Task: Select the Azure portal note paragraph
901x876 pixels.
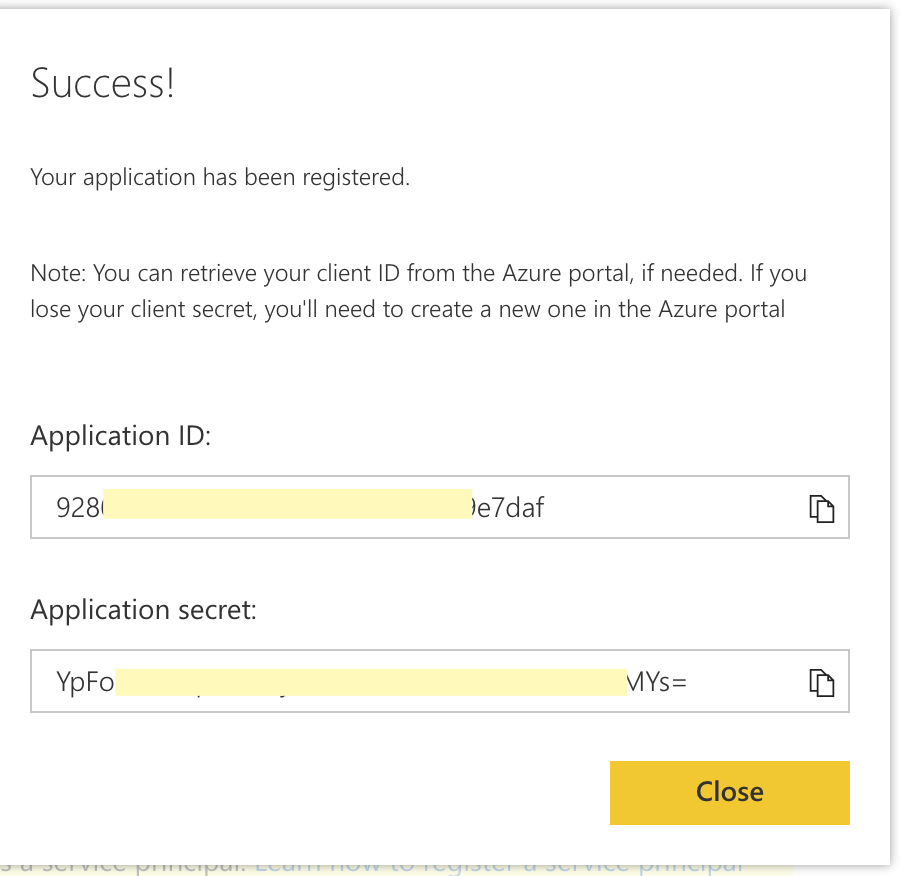Action: pos(418,291)
